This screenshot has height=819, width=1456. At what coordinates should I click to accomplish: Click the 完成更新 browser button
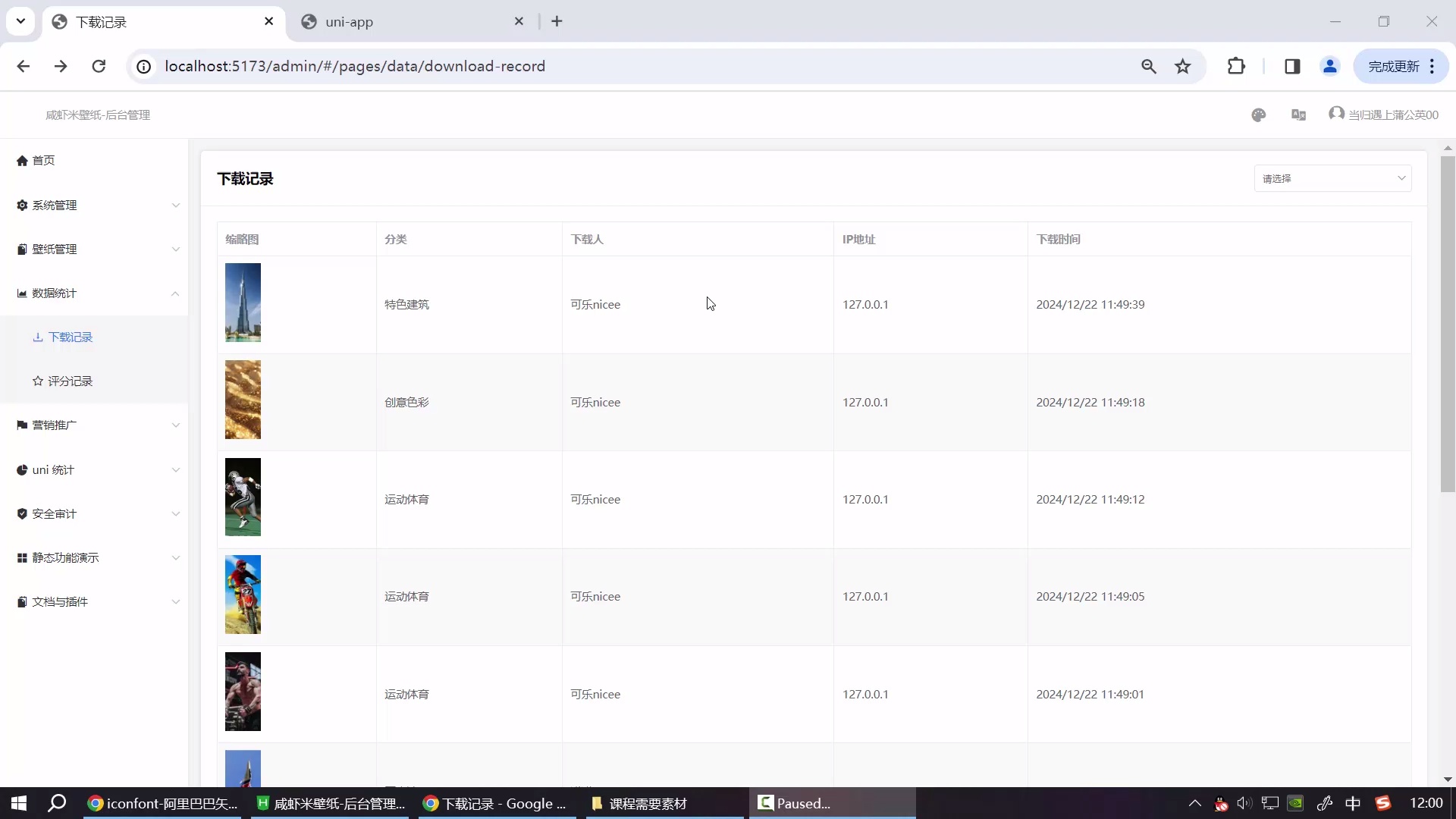(1392, 67)
